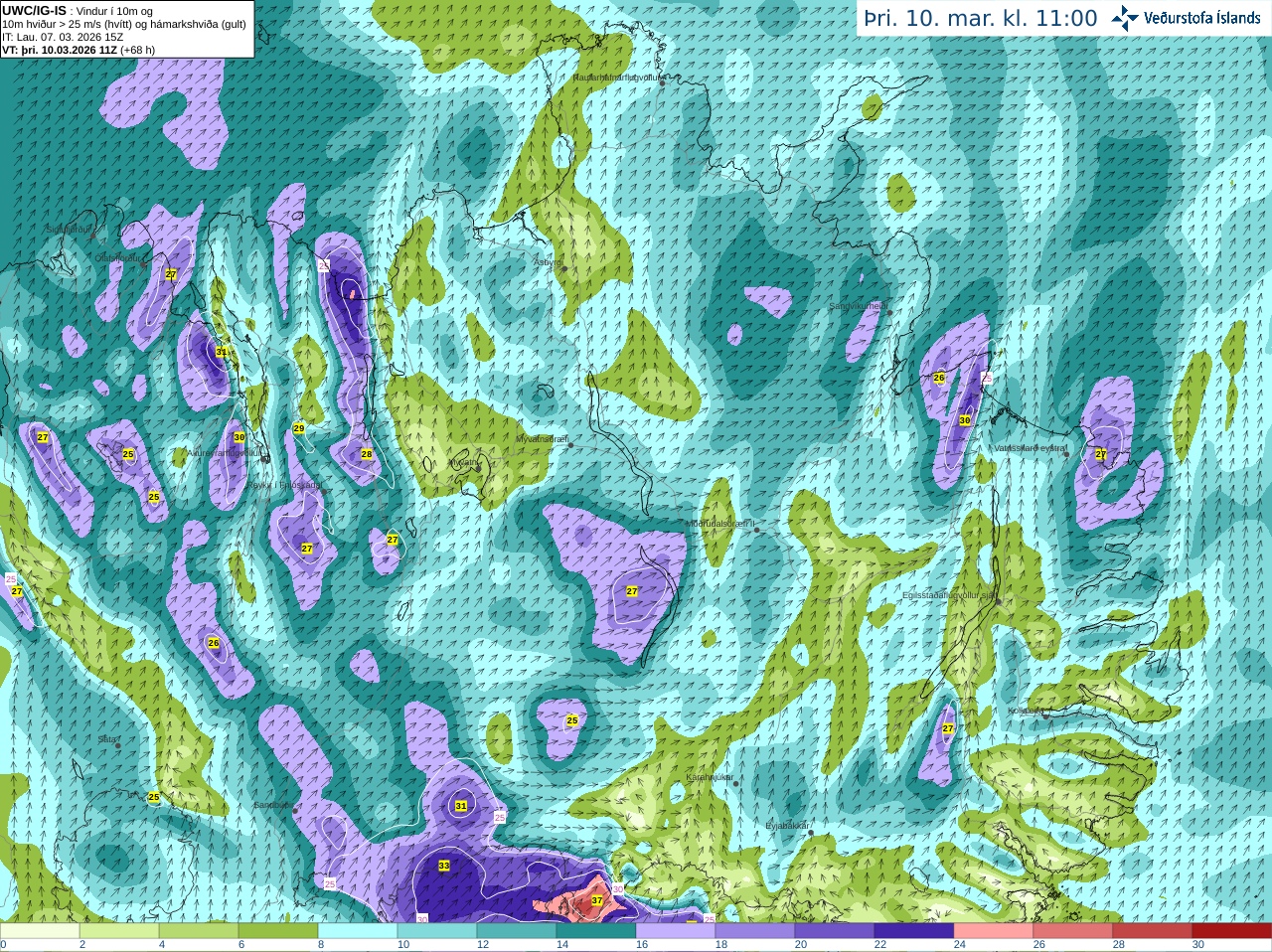The width and height of the screenshot is (1272, 952).
Task: Click the 25 marker below Sáta
Action: (x=154, y=797)
